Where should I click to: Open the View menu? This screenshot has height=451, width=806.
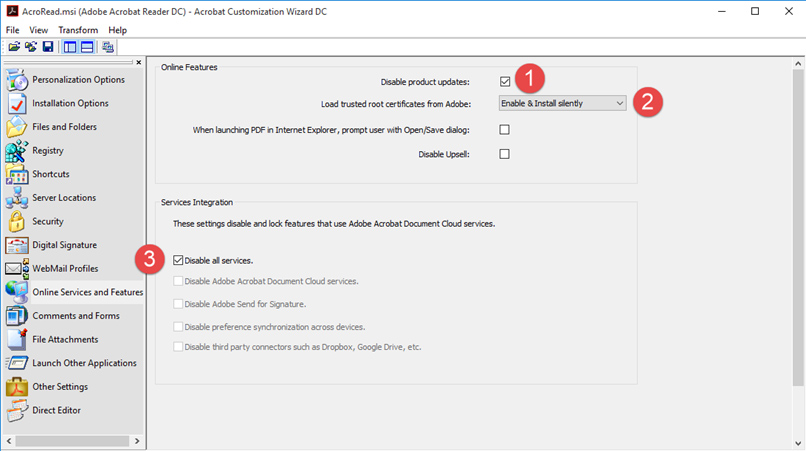pyautogui.click(x=39, y=30)
